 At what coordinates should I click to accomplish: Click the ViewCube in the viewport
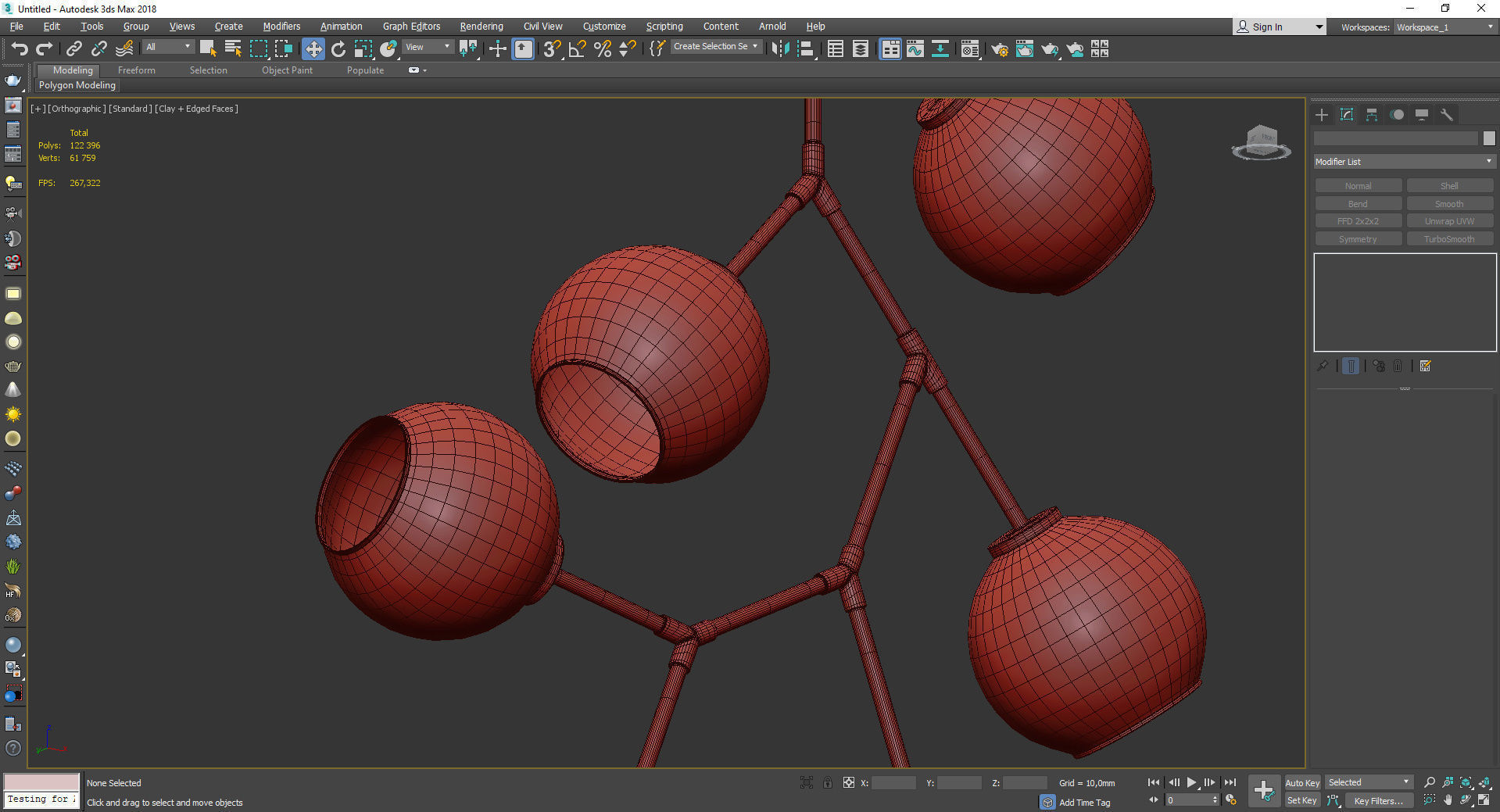pos(1261,142)
